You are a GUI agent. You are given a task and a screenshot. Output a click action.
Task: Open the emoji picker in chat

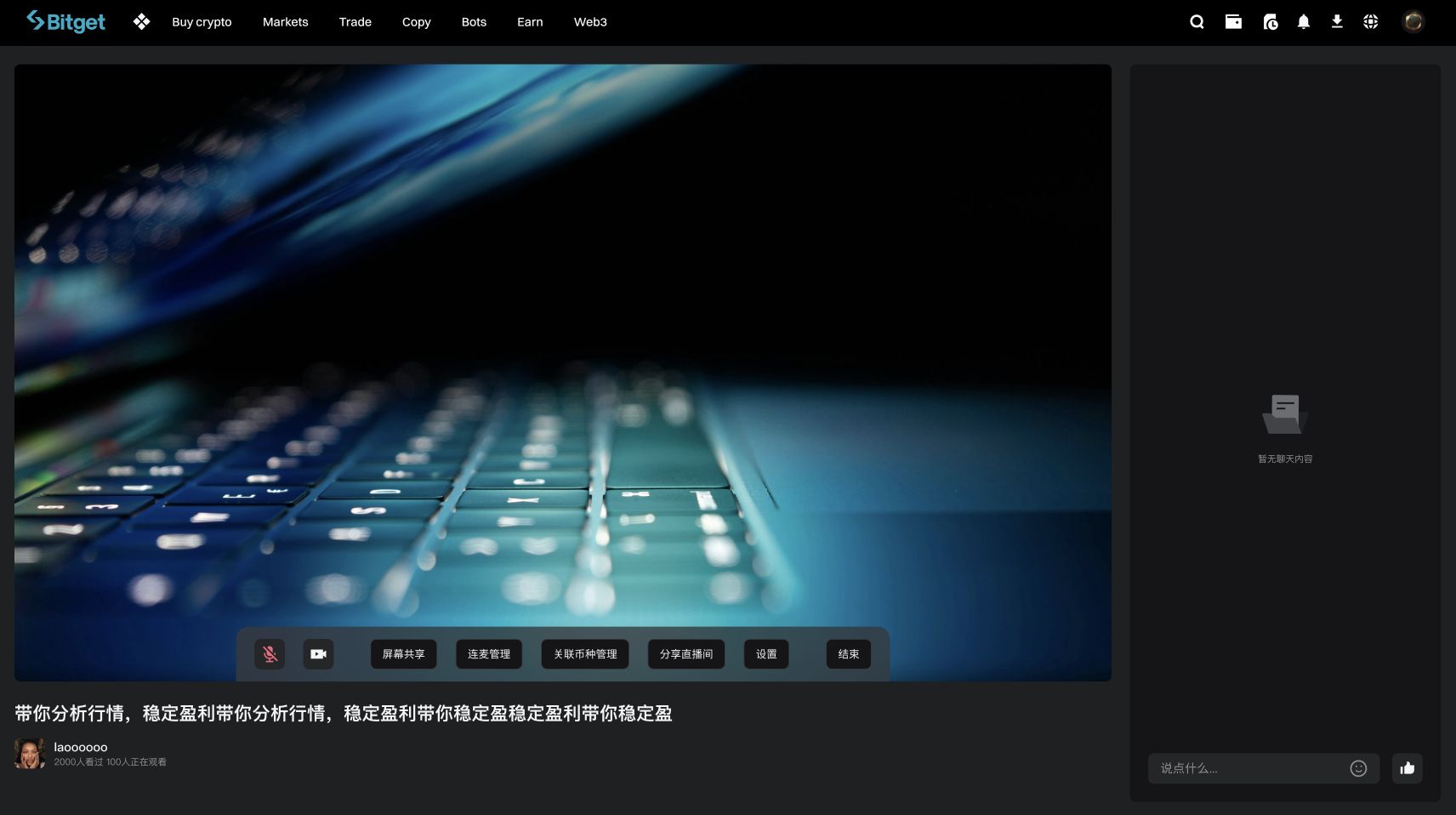pyautogui.click(x=1358, y=768)
